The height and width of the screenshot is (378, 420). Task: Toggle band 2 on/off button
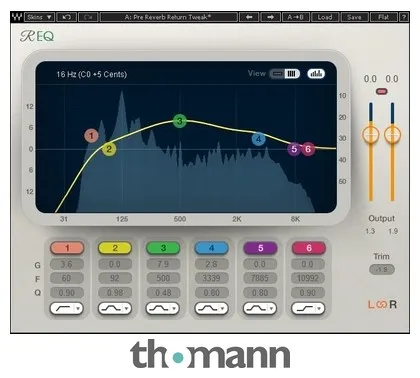(x=115, y=248)
